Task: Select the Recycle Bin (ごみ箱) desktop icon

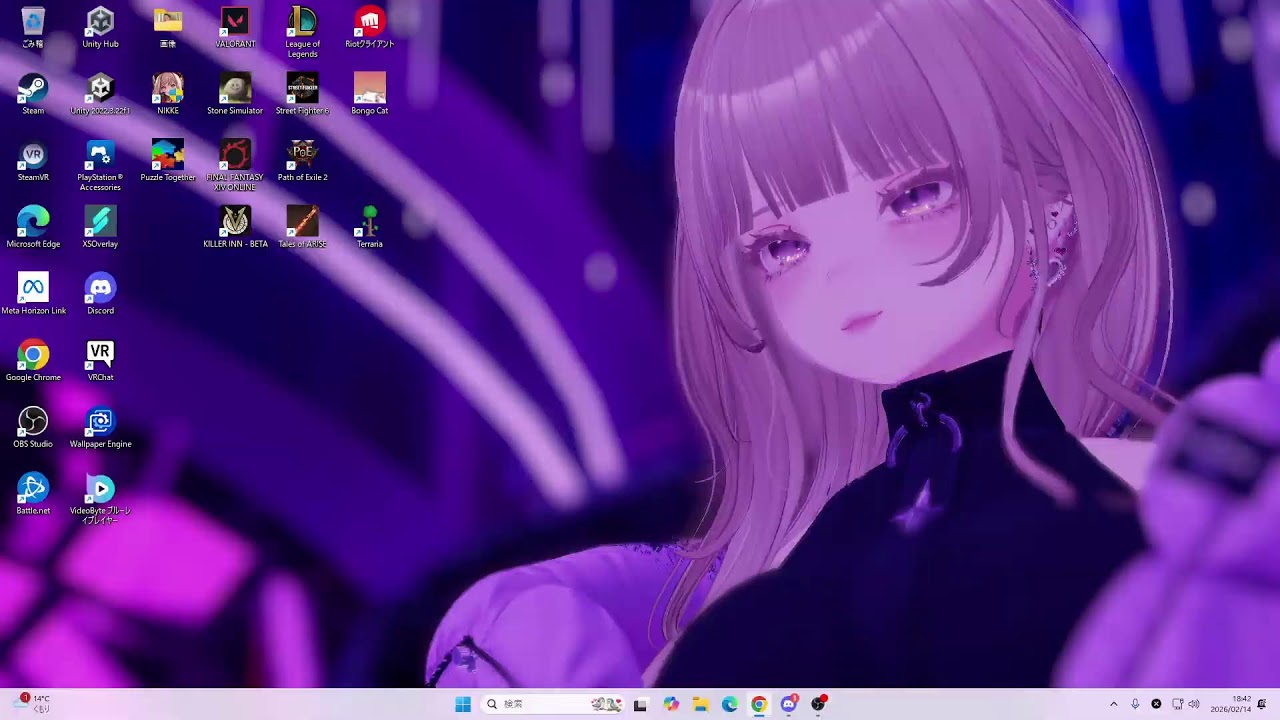Action: click(33, 27)
